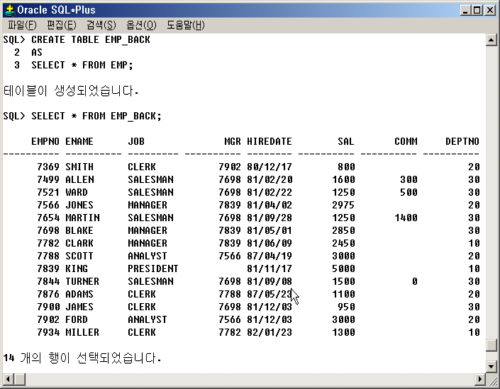Screen dimensions: 500x389
Task: Click the name ALLEN
Action: point(79,179)
